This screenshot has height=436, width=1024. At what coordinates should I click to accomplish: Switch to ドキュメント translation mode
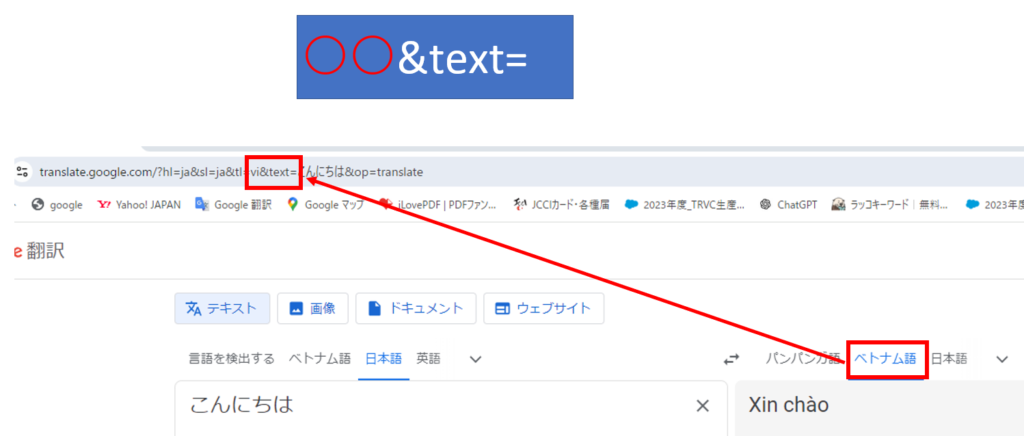click(415, 309)
